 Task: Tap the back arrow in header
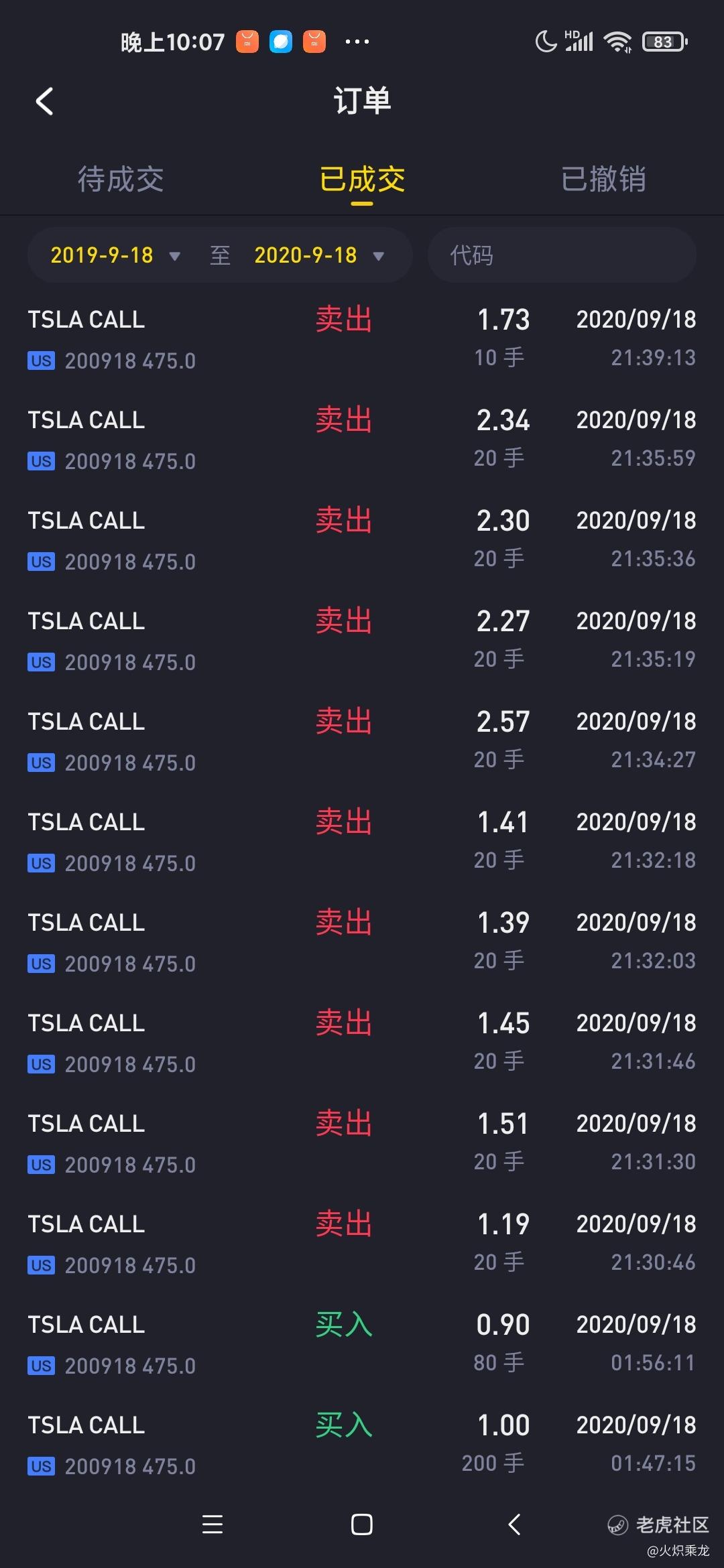point(44,101)
